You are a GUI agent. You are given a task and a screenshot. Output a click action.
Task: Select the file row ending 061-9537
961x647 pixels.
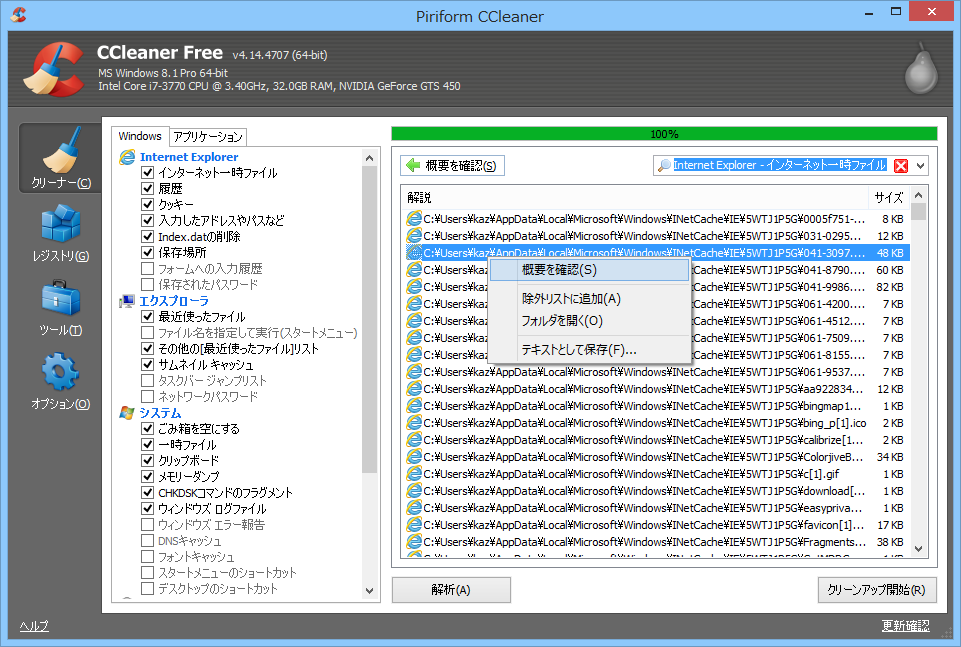point(655,372)
